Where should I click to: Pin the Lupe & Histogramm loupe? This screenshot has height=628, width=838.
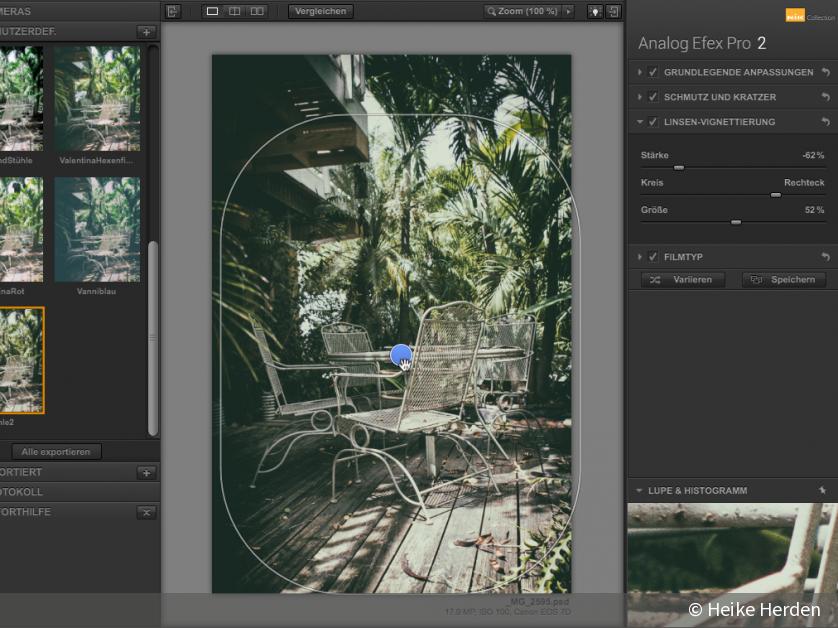coord(823,490)
